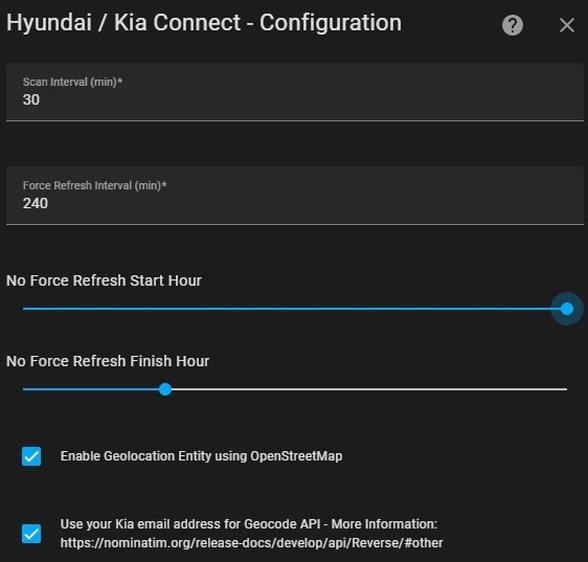588x562 pixels.
Task: Click the Hyundai / Kia Connect - Configuration title
Action: click(x=204, y=22)
